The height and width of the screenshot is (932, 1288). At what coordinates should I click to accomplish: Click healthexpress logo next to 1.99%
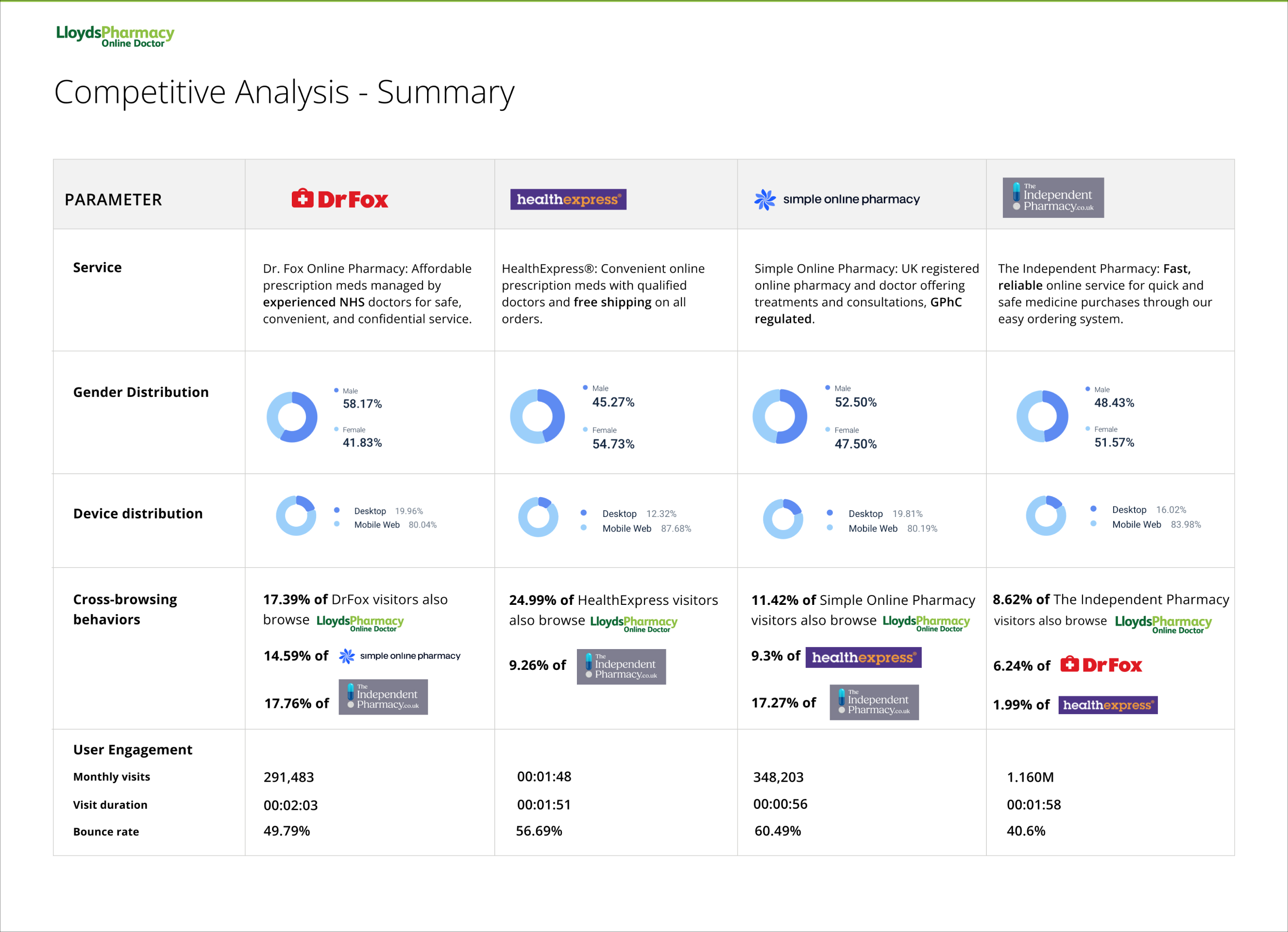click(x=1107, y=705)
